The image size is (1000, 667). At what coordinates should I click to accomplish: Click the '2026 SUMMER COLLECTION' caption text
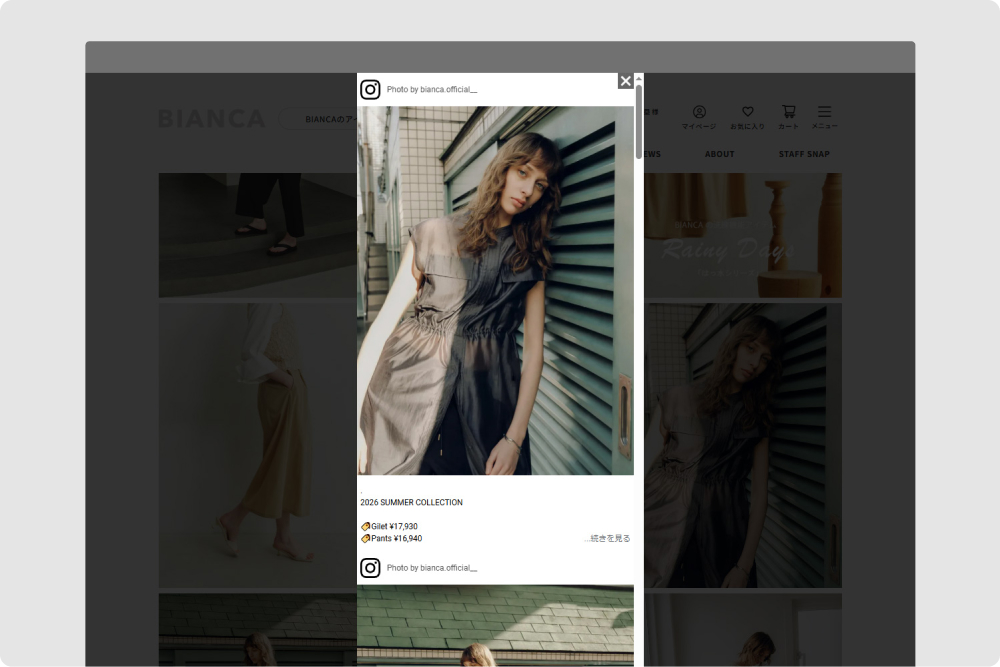(411, 502)
